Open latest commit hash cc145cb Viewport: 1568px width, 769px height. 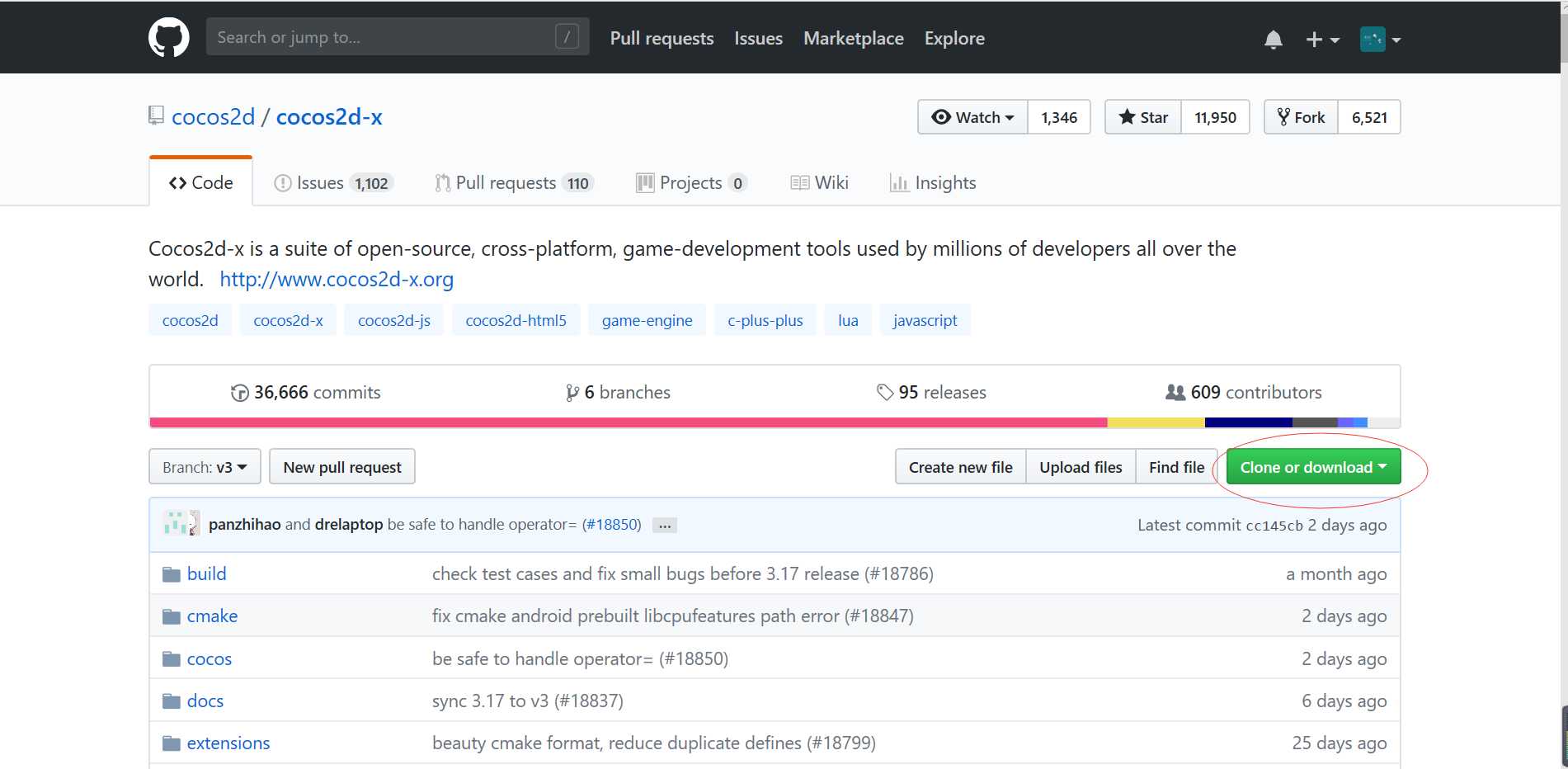point(1274,526)
